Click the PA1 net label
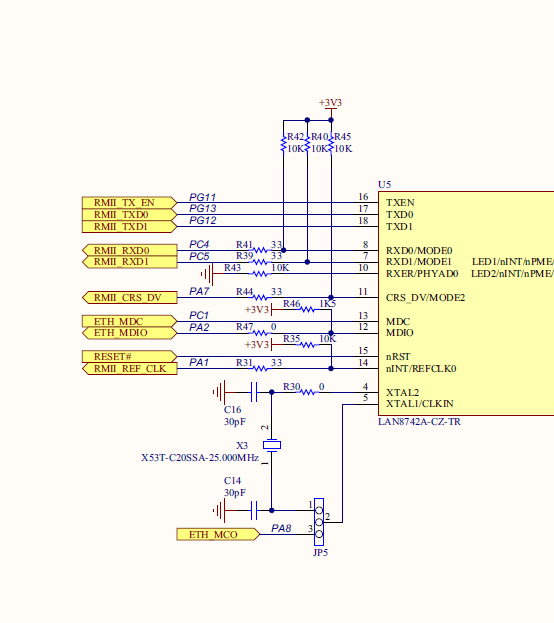 (199, 363)
